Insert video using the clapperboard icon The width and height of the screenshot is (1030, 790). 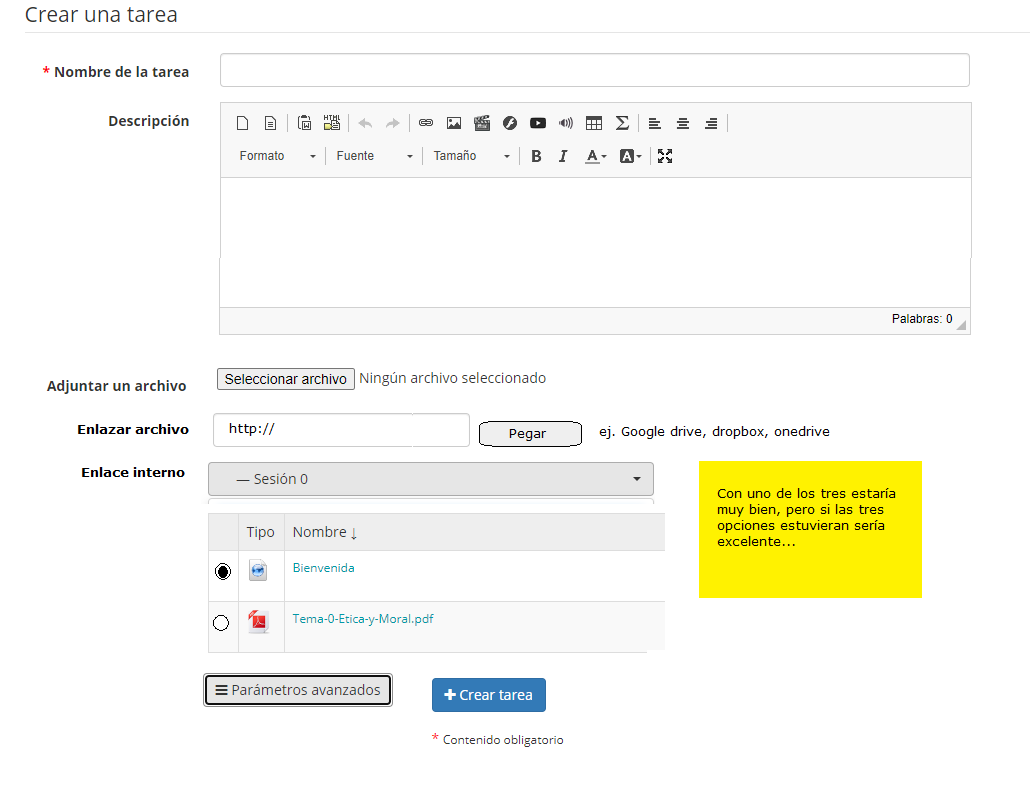[481, 123]
